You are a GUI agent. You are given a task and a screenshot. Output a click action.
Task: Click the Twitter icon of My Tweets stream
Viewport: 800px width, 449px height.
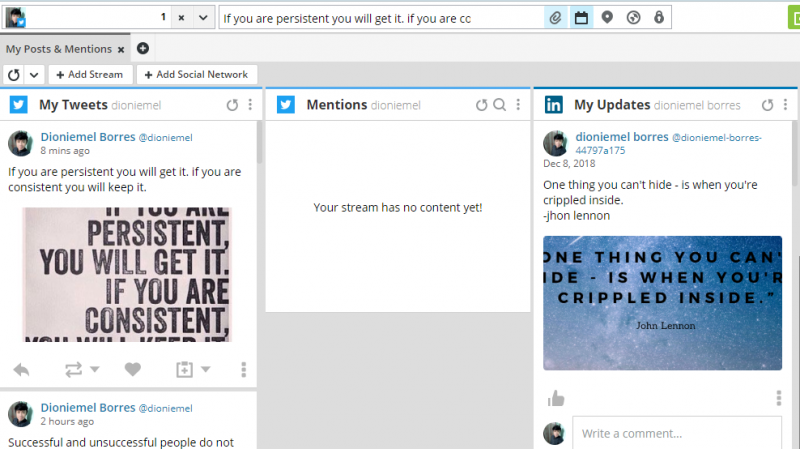18,105
